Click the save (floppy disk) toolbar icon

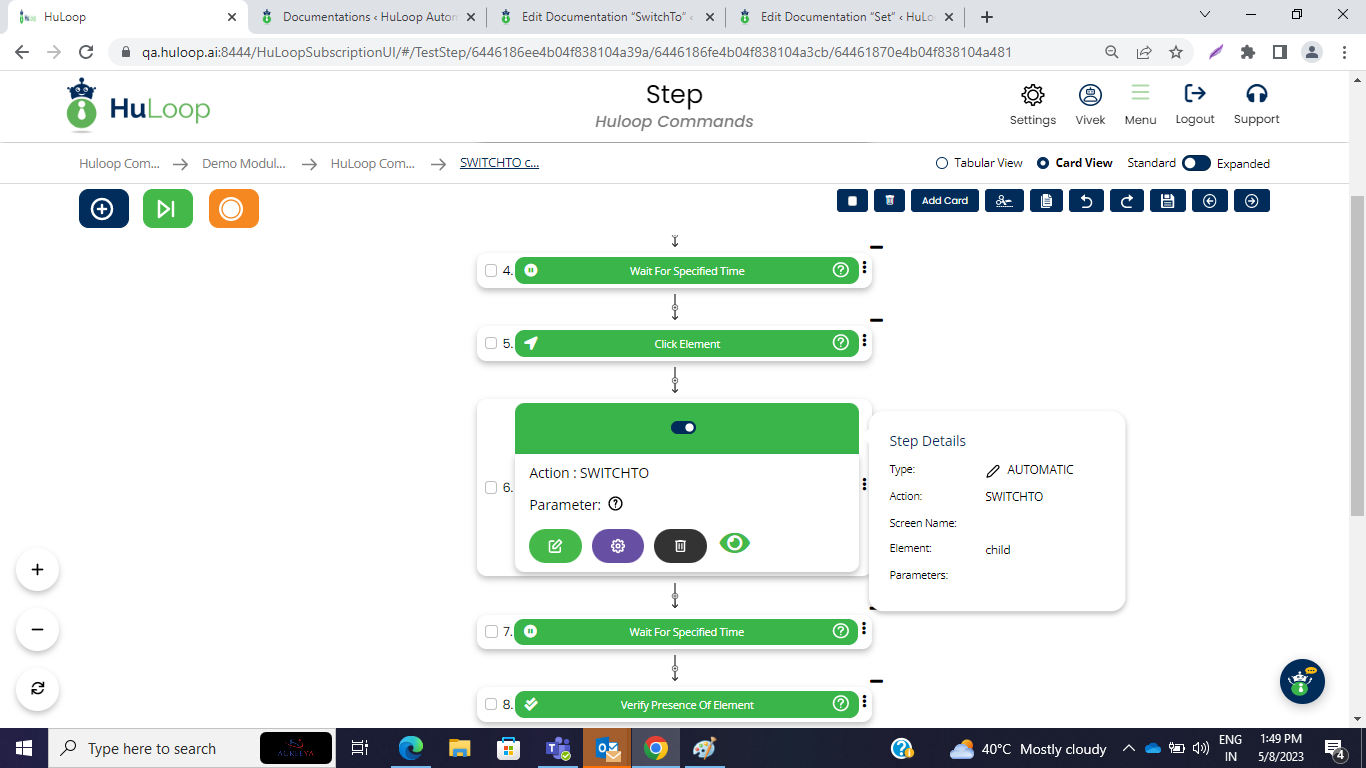coord(1167,201)
